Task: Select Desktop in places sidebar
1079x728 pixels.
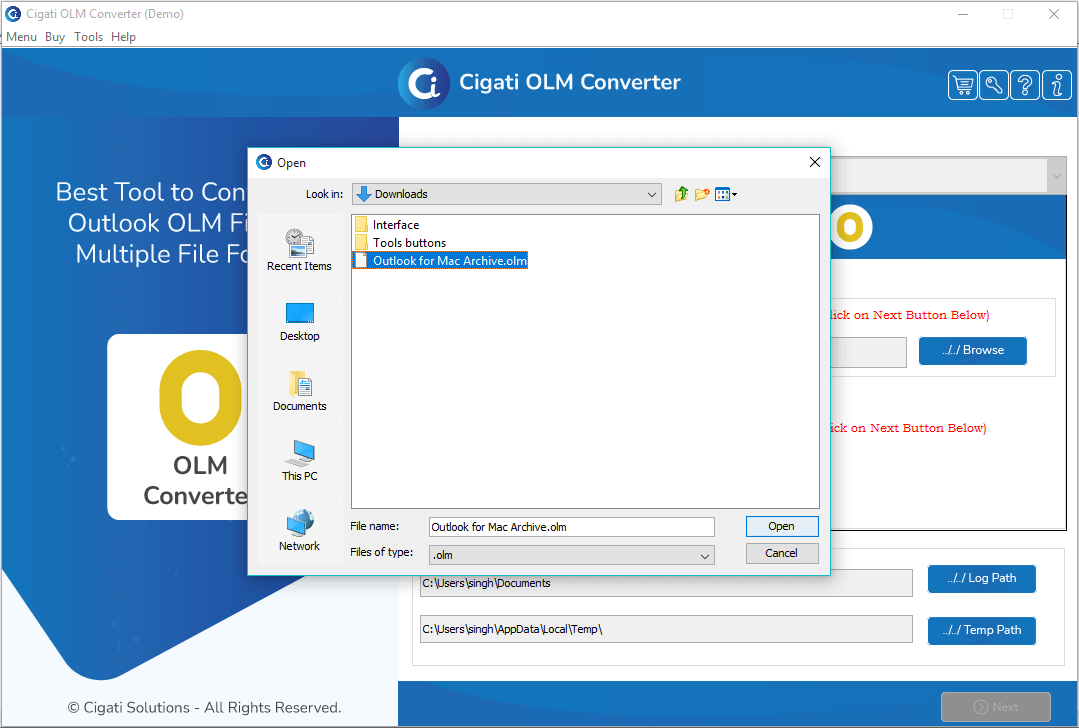Action: click(x=299, y=321)
